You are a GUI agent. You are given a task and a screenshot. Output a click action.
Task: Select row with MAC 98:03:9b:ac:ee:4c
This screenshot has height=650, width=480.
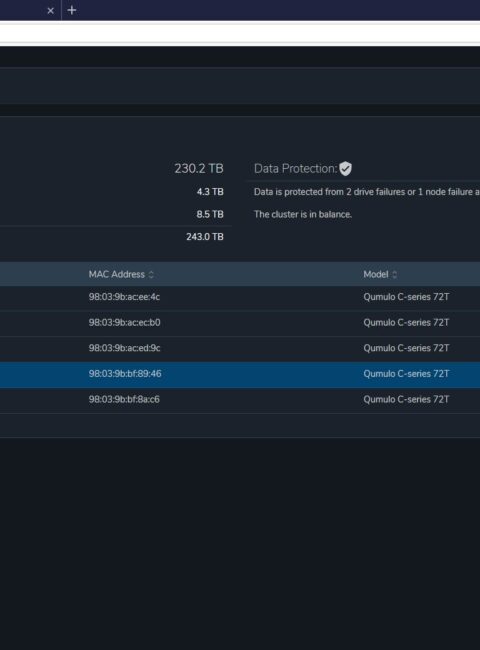pos(240,297)
